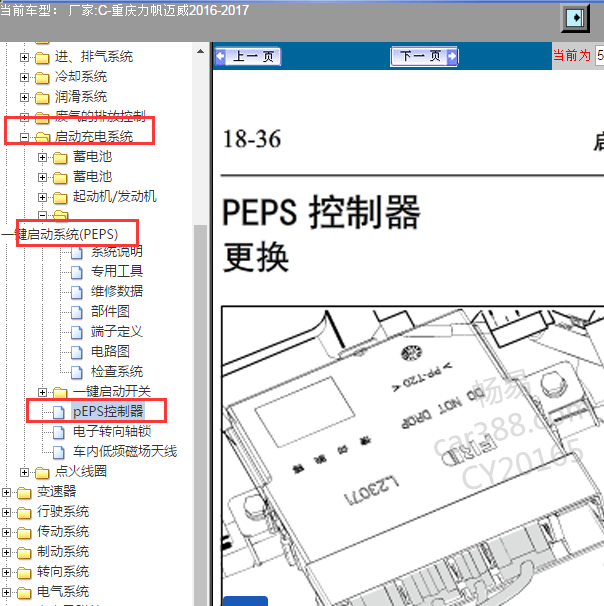Expand the 润滑系统 folder
Screen dimensions: 604x606
[24, 97]
